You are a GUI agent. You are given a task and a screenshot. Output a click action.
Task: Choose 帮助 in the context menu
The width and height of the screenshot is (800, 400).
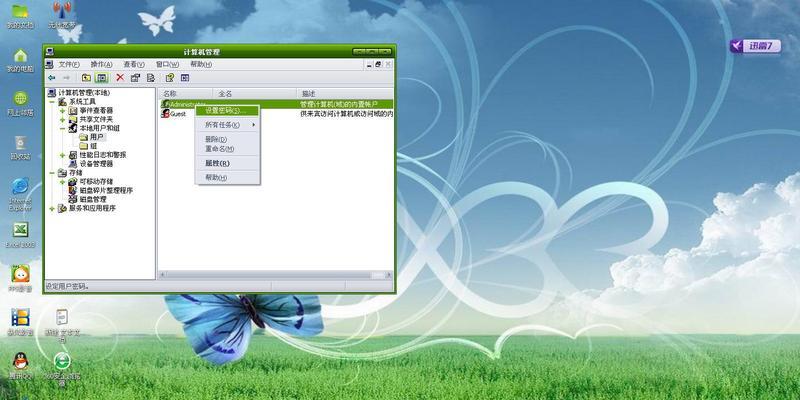(228, 178)
